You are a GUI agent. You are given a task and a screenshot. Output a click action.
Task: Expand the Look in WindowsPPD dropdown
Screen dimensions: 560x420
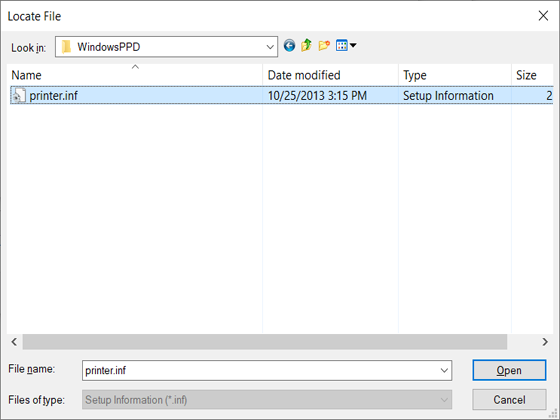(270, 47)
